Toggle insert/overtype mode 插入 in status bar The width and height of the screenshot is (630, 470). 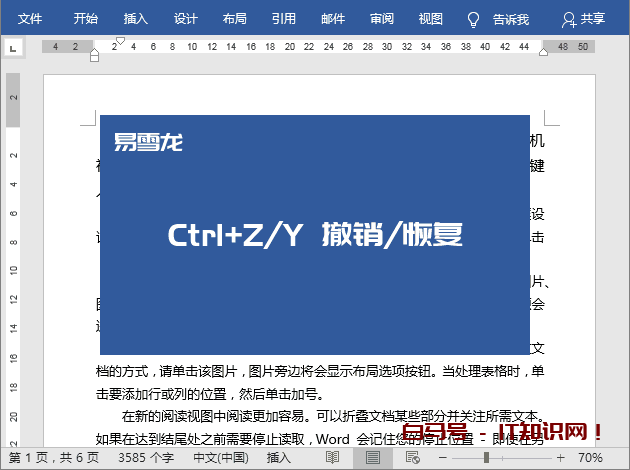point(280,457)
